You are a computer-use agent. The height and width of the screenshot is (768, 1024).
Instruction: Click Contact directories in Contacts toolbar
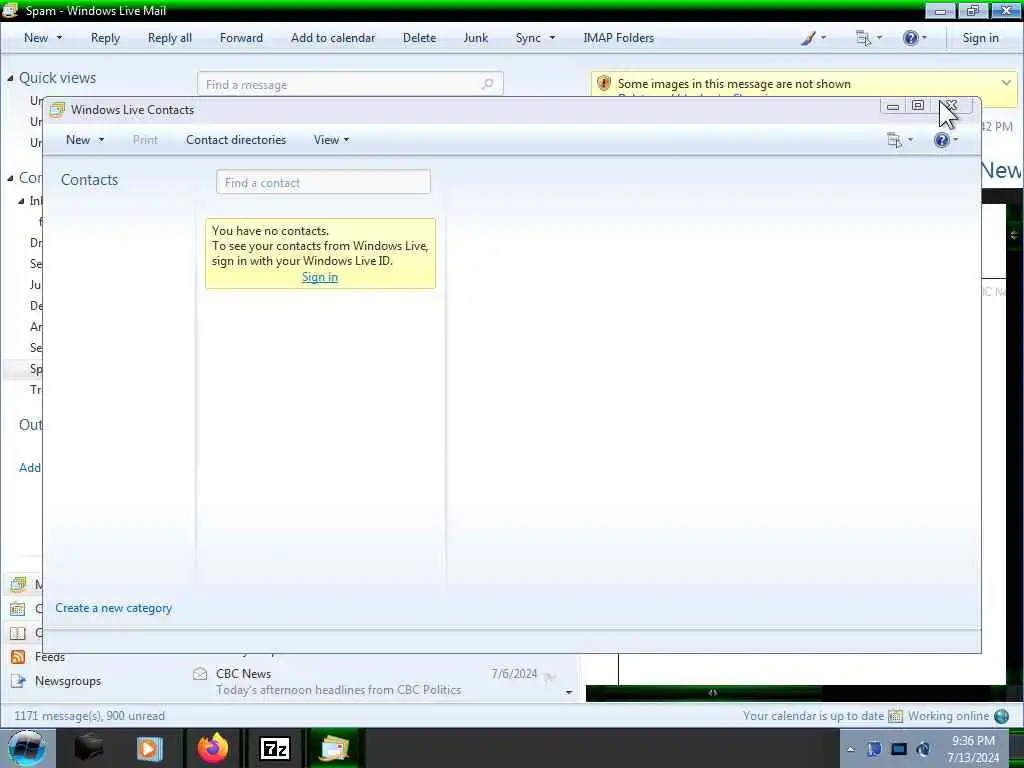click(236, 140)
